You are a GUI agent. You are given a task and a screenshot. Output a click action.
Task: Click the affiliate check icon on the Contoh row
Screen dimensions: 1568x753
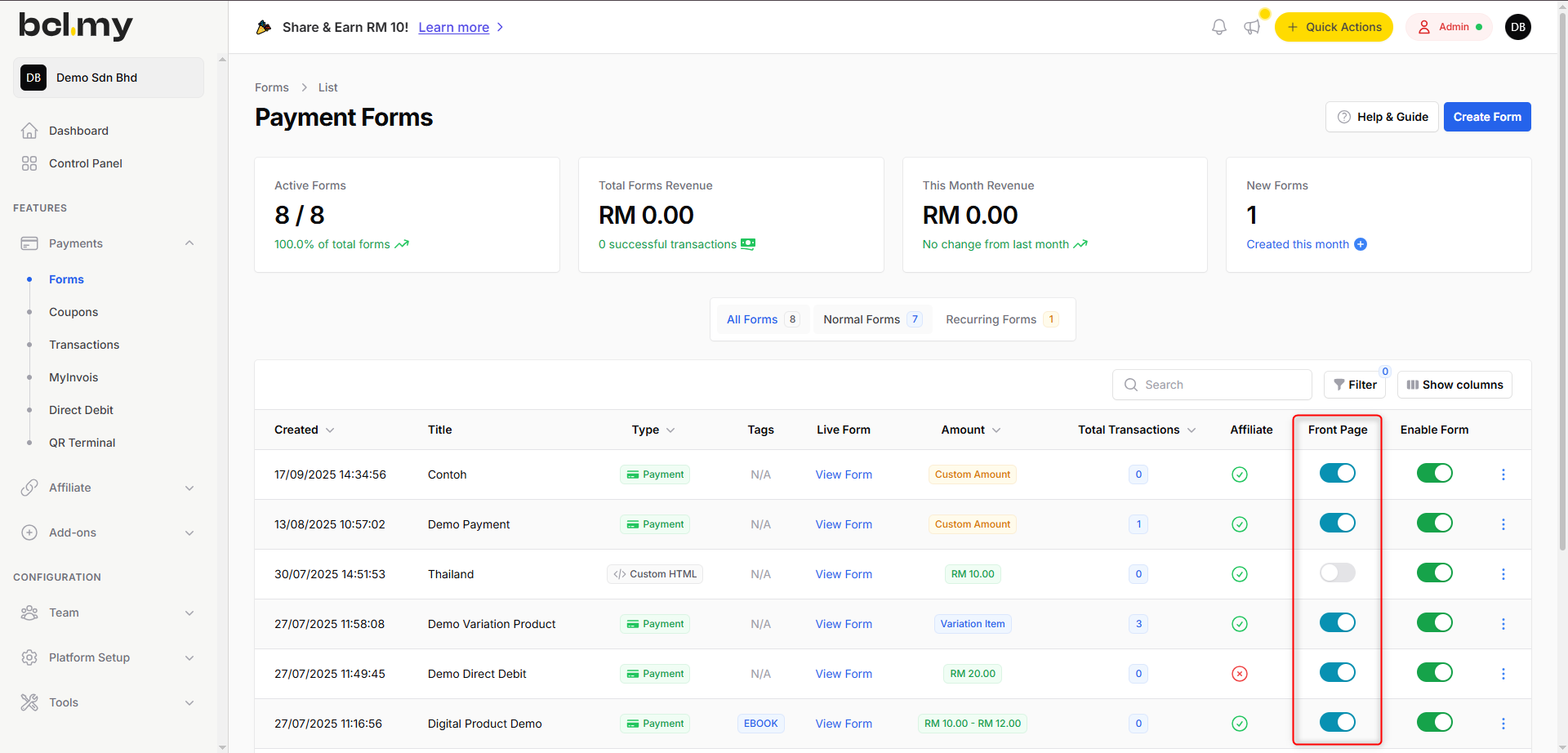pos(1240,475)
